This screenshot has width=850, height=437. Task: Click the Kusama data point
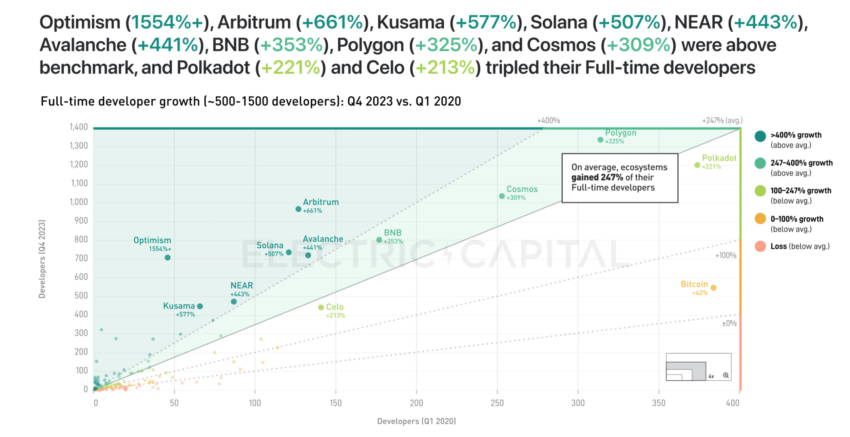click(x=200, y=306)
